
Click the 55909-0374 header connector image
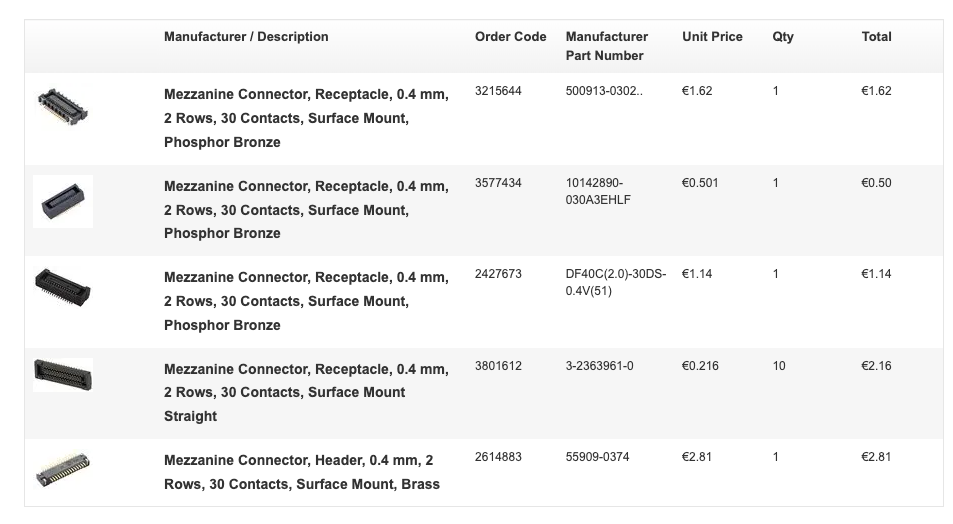tap(62, 469)
